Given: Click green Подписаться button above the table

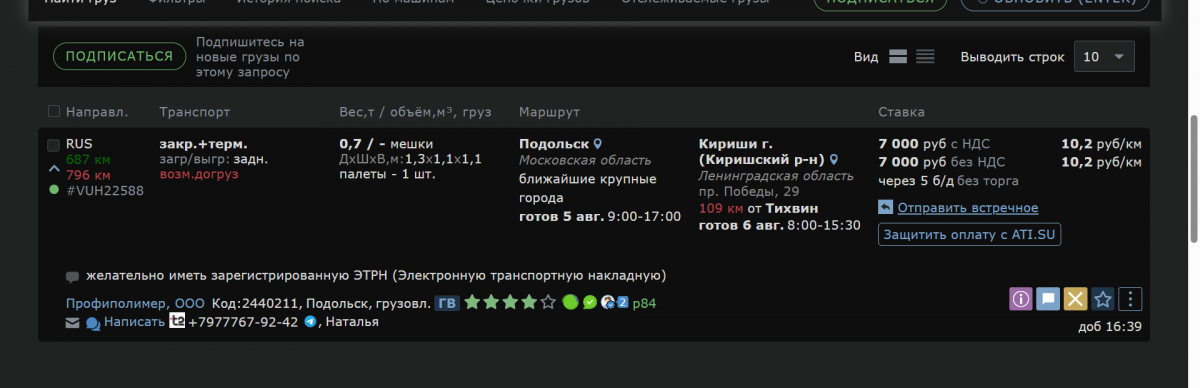Looking at the screenshot, I should coord(119,56).
